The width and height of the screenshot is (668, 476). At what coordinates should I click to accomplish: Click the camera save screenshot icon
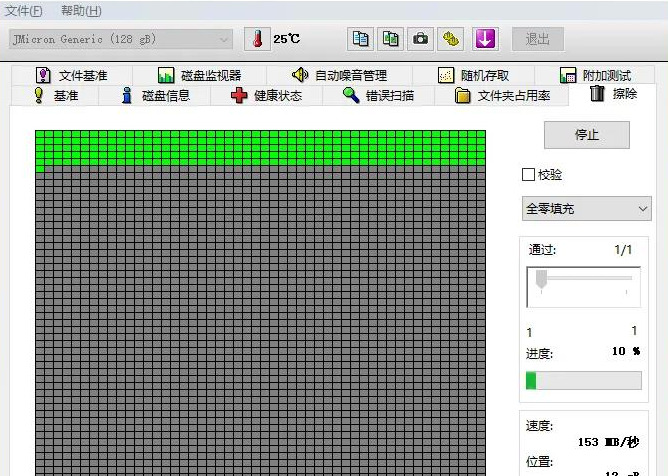coord(421,39)
